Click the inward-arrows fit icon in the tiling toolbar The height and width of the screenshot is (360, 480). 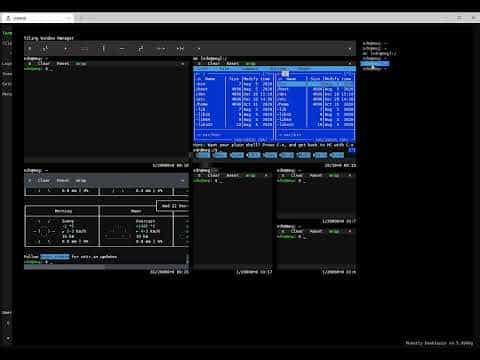coord(180,49)
